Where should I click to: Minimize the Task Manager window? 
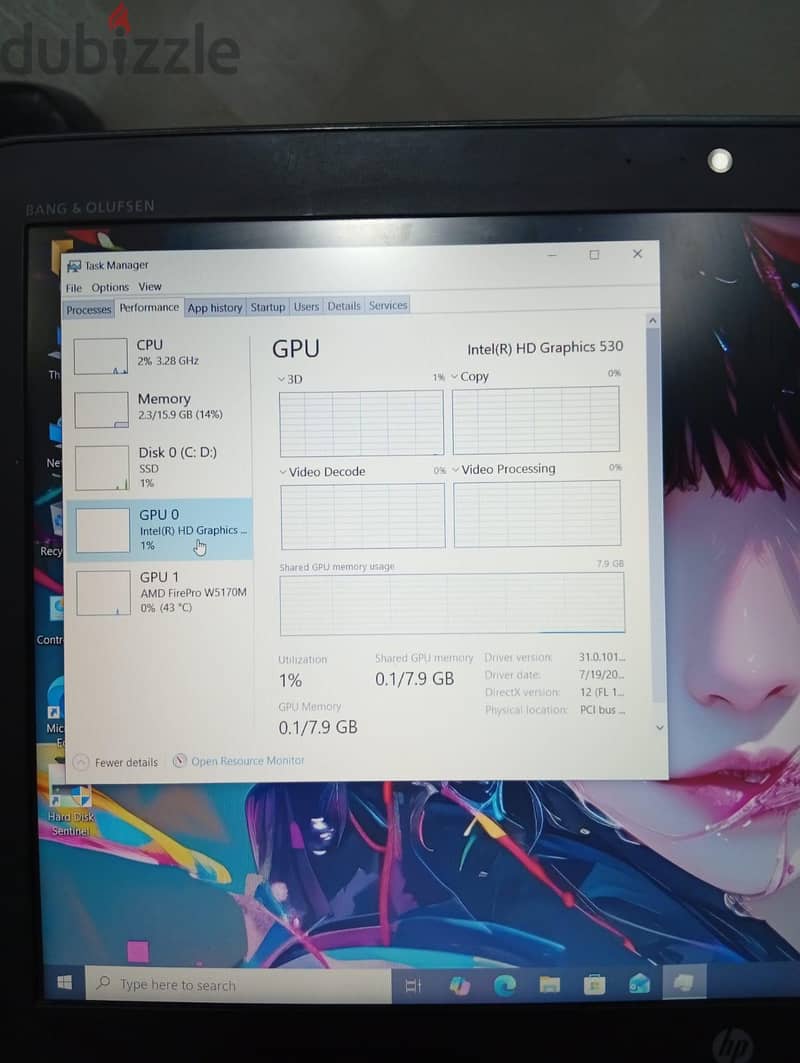coord(552,256)
